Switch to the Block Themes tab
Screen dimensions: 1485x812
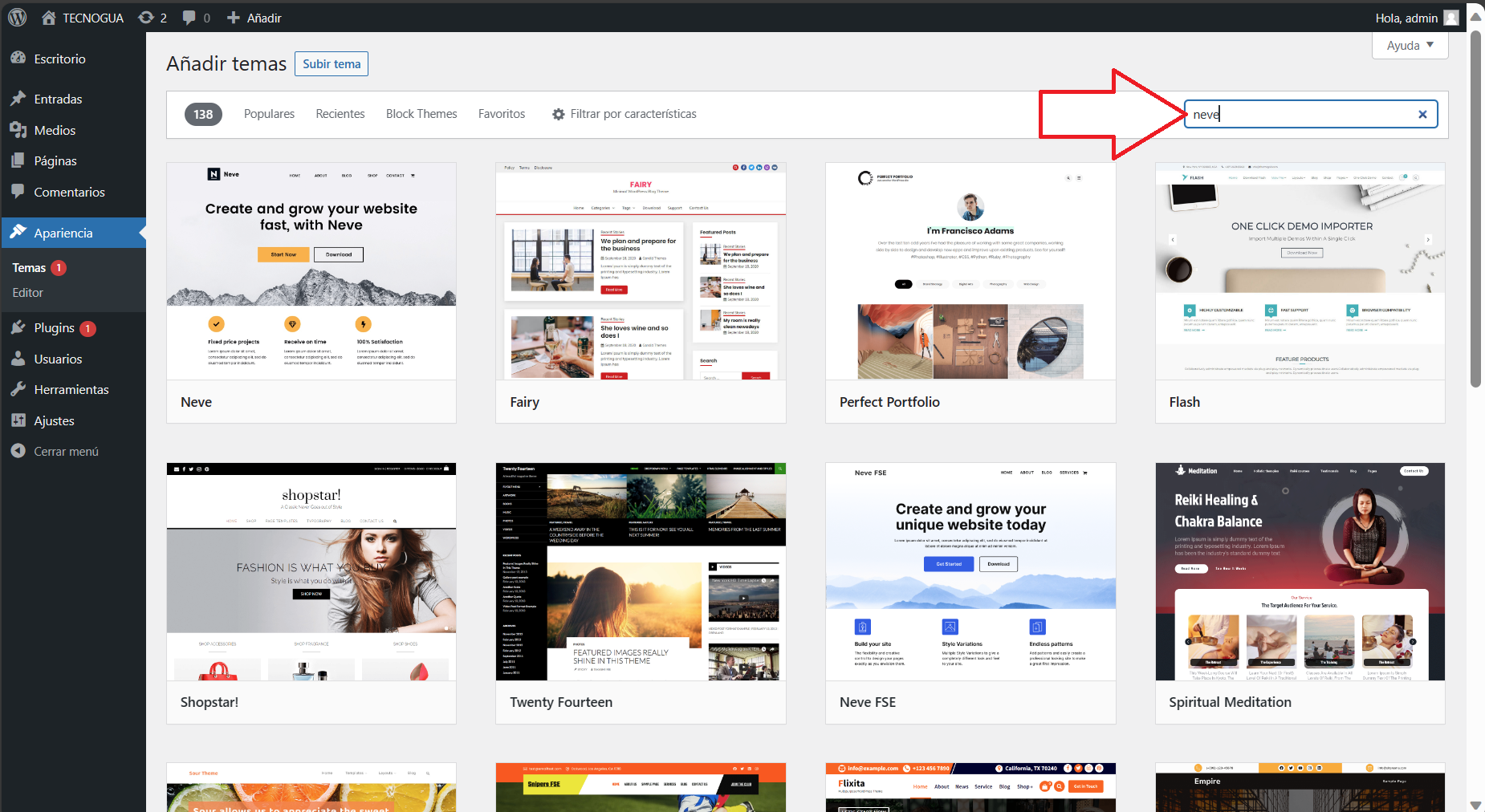[421, 114]
